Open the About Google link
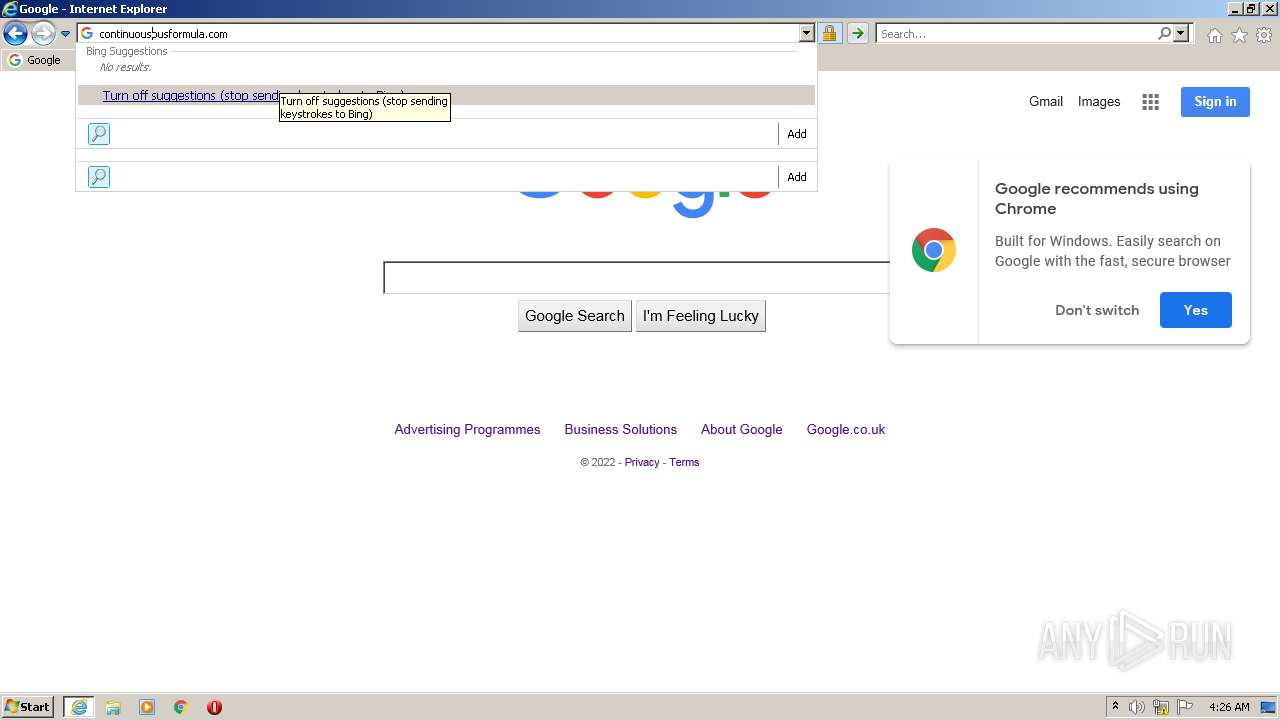1280x720 pixels. (x=742, y=429)
